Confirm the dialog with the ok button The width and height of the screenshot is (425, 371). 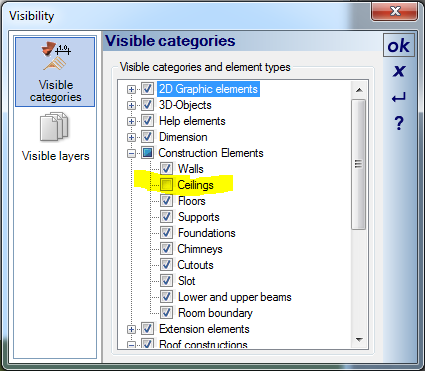pyautogui.click(x=399, y=45)
